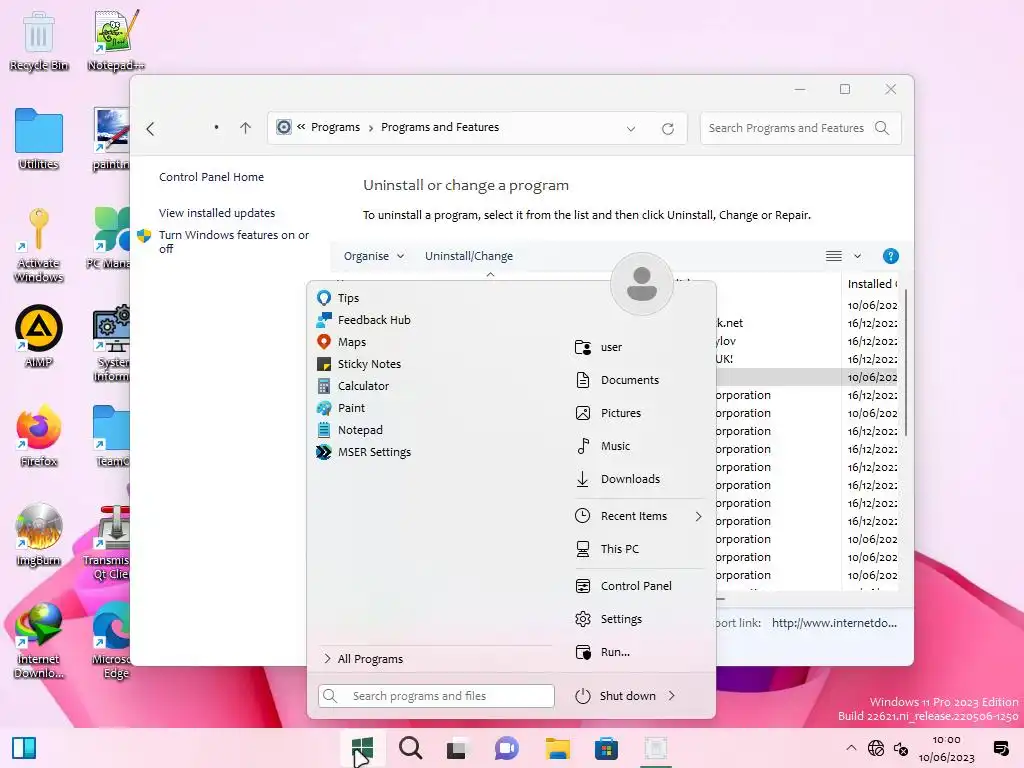Open taskbar Search magnifier

pos(411,748)
